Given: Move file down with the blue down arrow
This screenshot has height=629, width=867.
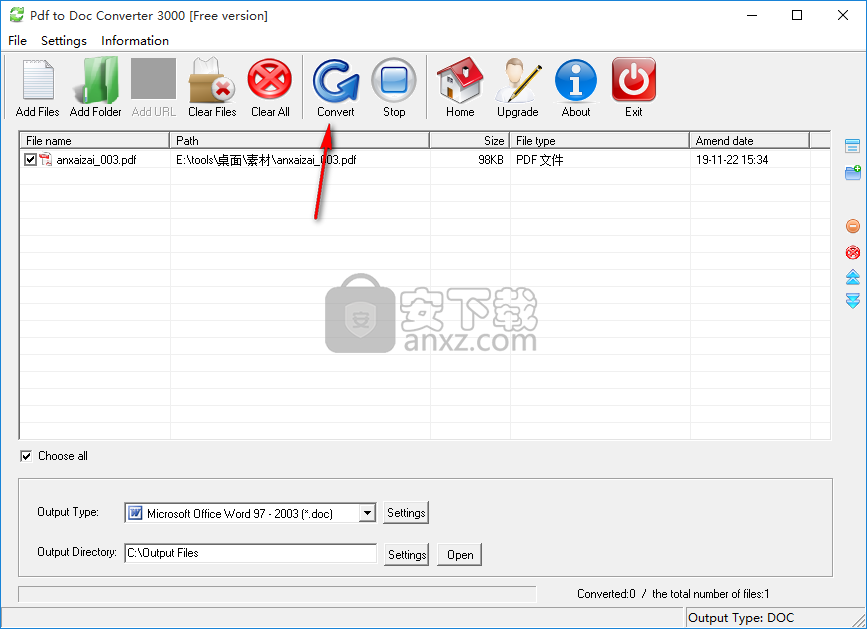Looking at the screenshot, I should pos(853,301).
